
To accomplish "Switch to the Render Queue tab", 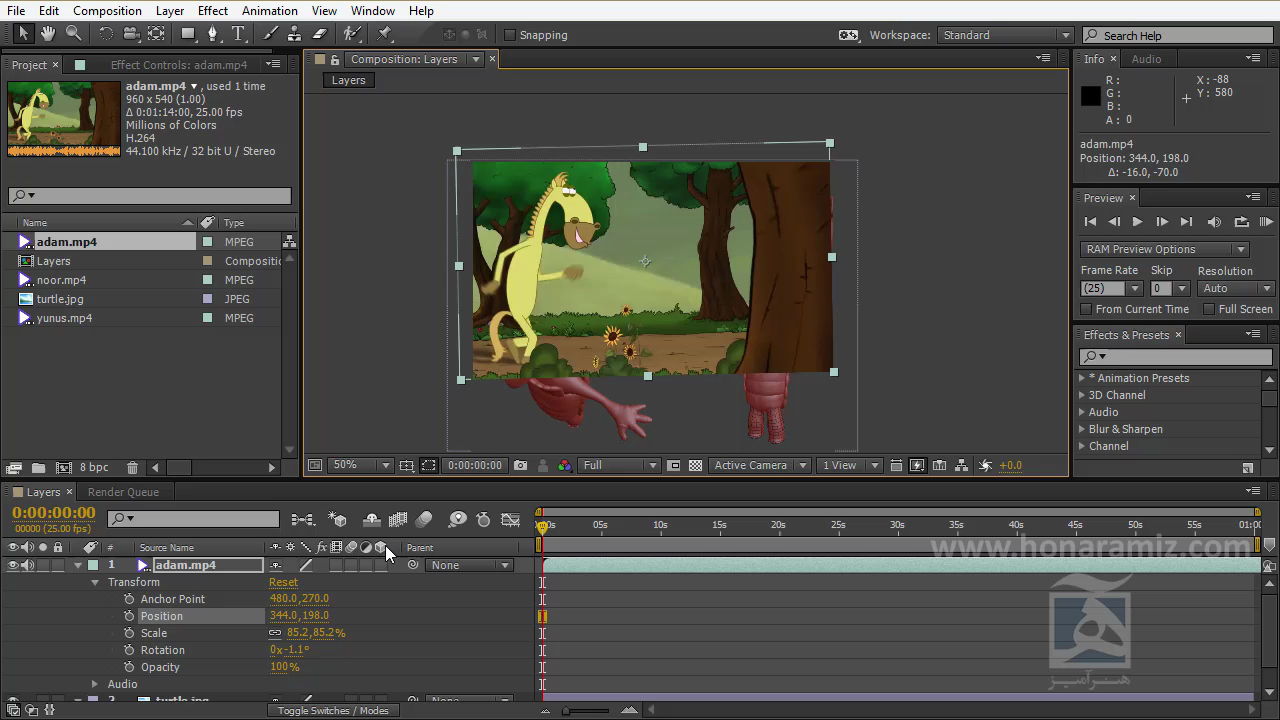I will coord(123,492).
